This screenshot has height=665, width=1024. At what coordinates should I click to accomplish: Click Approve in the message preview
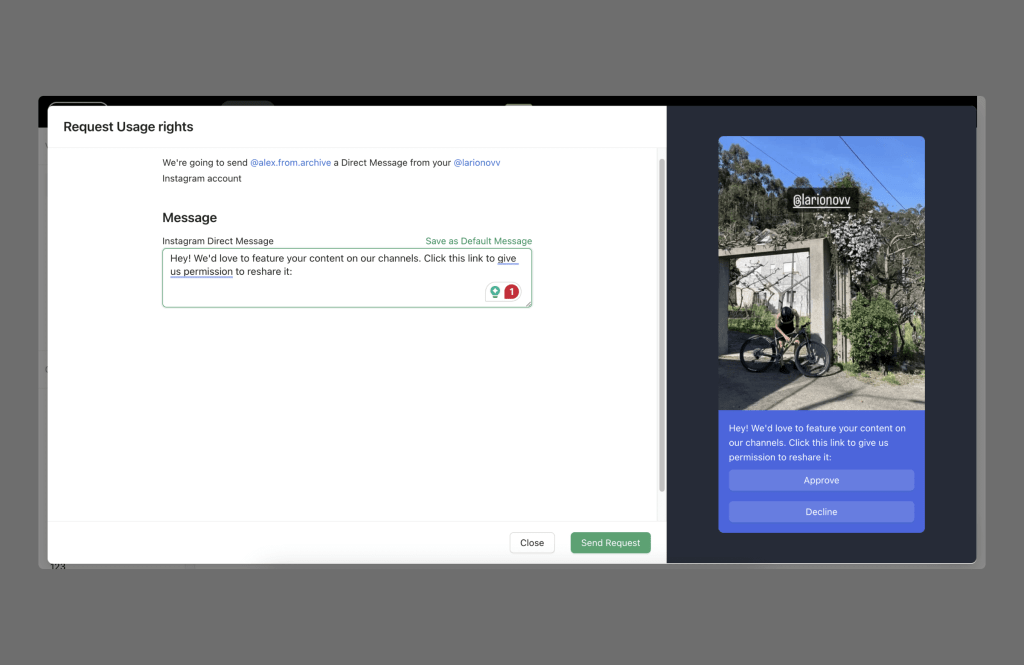point(821,480)
